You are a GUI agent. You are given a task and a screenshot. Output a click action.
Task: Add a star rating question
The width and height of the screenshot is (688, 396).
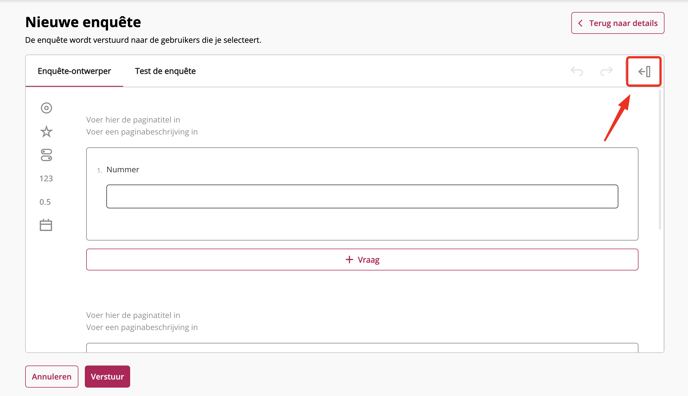[46, 132]
